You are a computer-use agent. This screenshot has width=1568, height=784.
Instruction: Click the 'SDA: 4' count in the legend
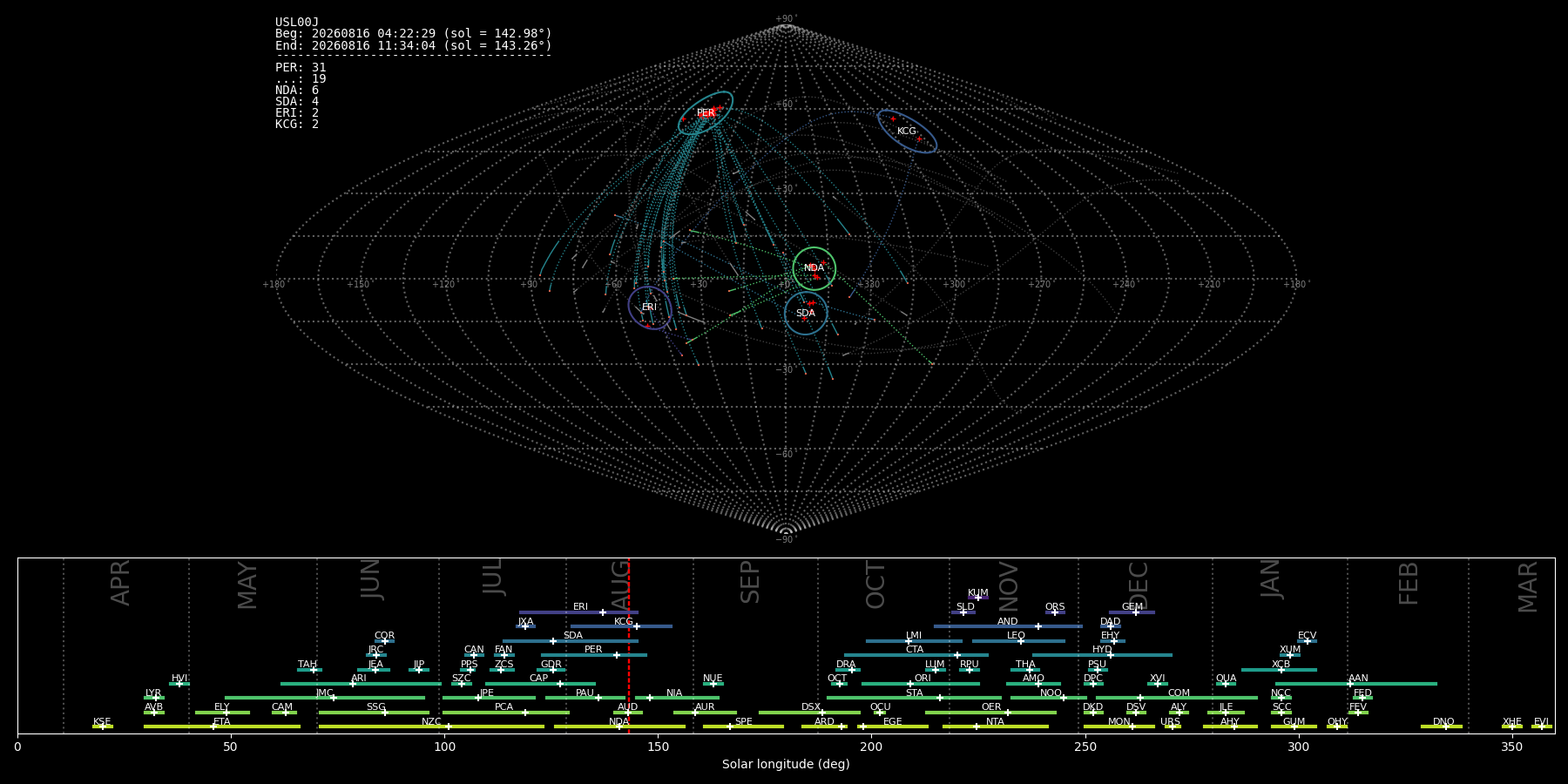tap(297, 101)
